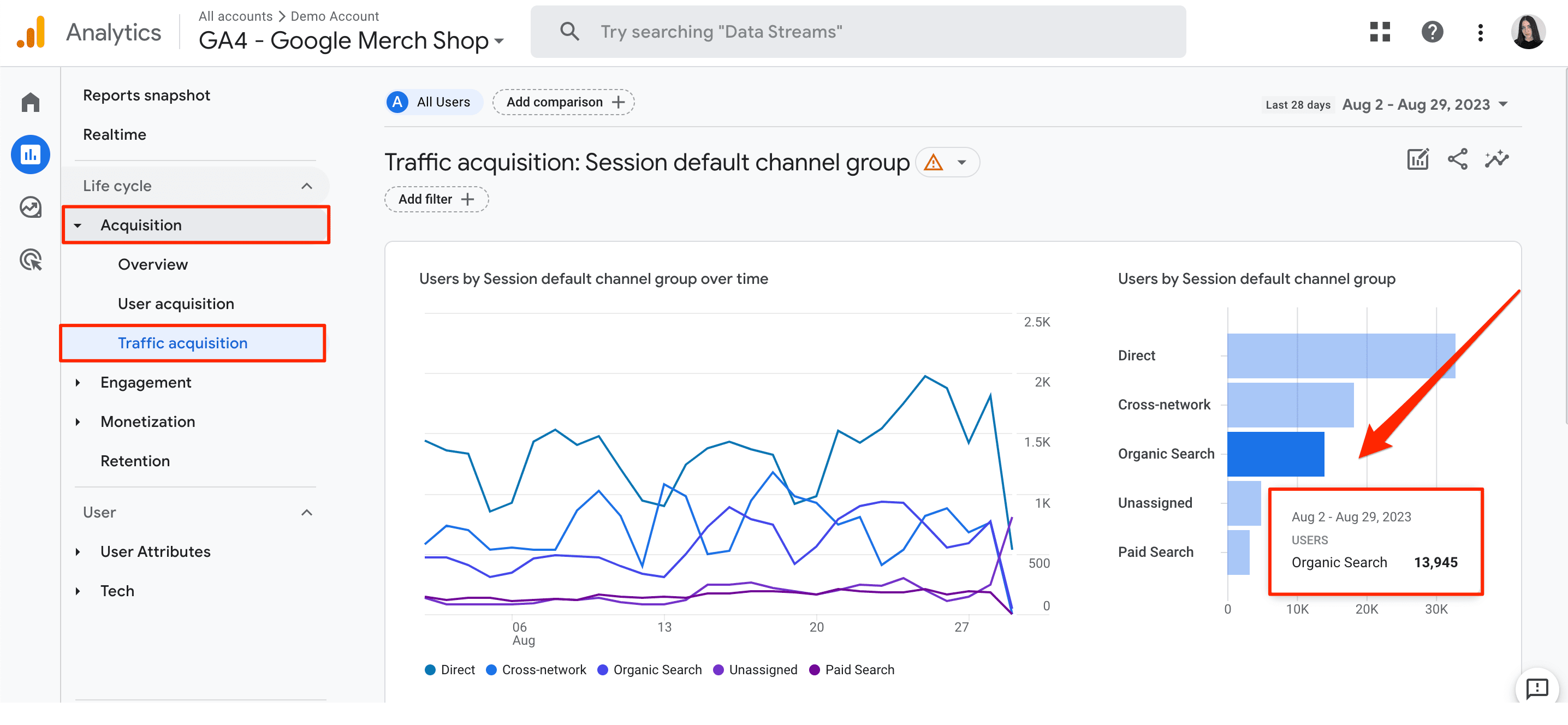Open the Home icon in left rail

click(31, 102)
